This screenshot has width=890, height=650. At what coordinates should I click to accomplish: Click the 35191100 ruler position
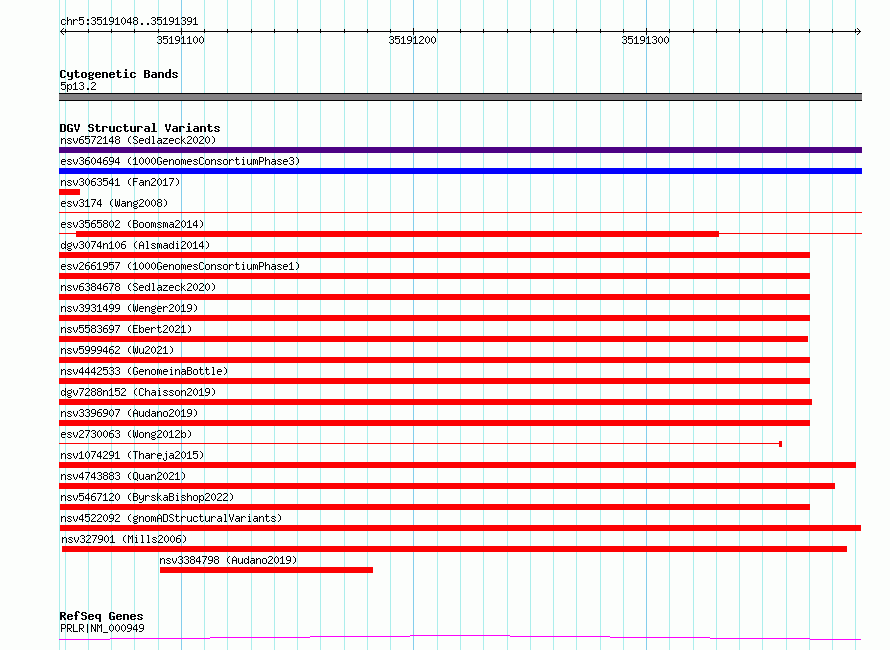point(180,40)
